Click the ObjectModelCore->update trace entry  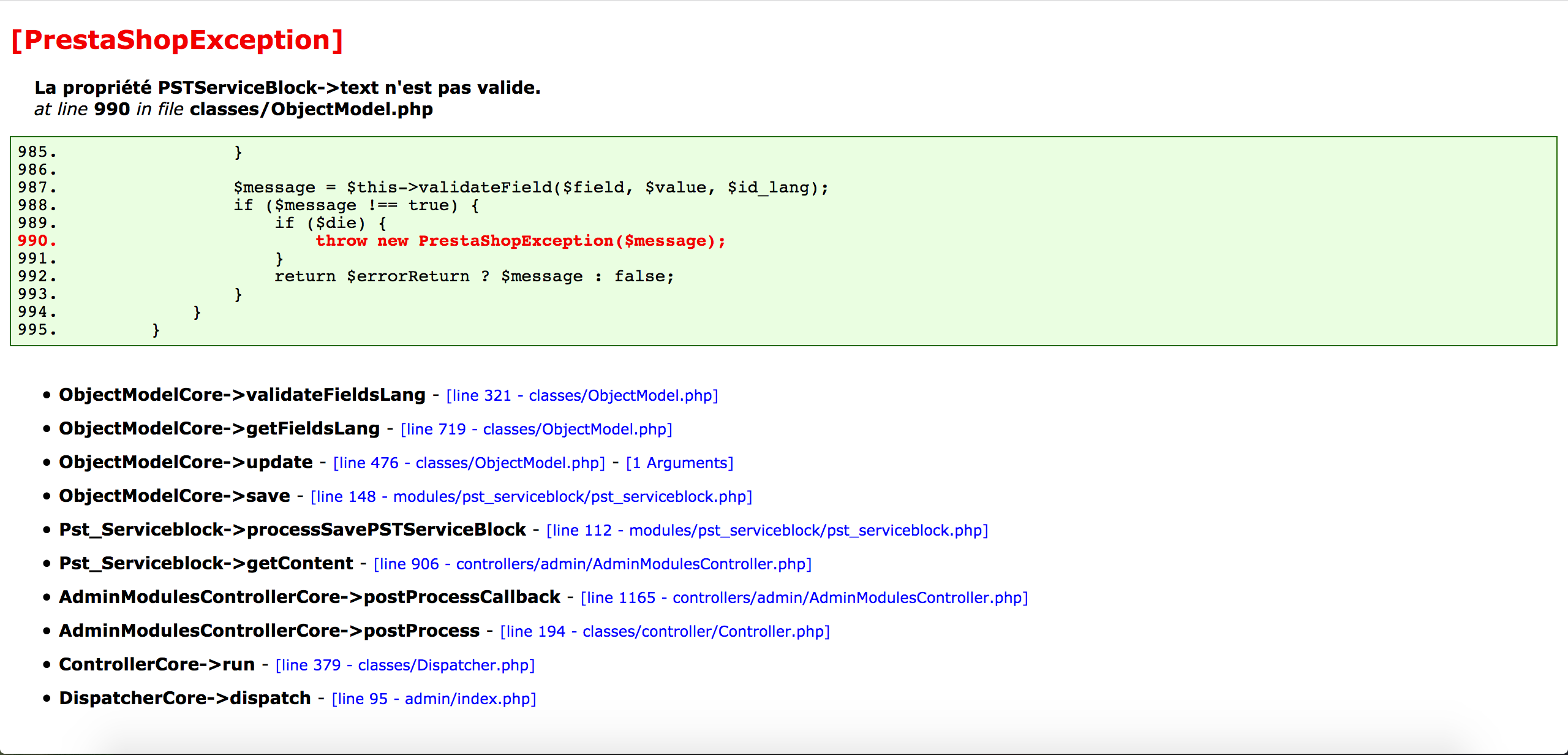click(x=186, y=462)
